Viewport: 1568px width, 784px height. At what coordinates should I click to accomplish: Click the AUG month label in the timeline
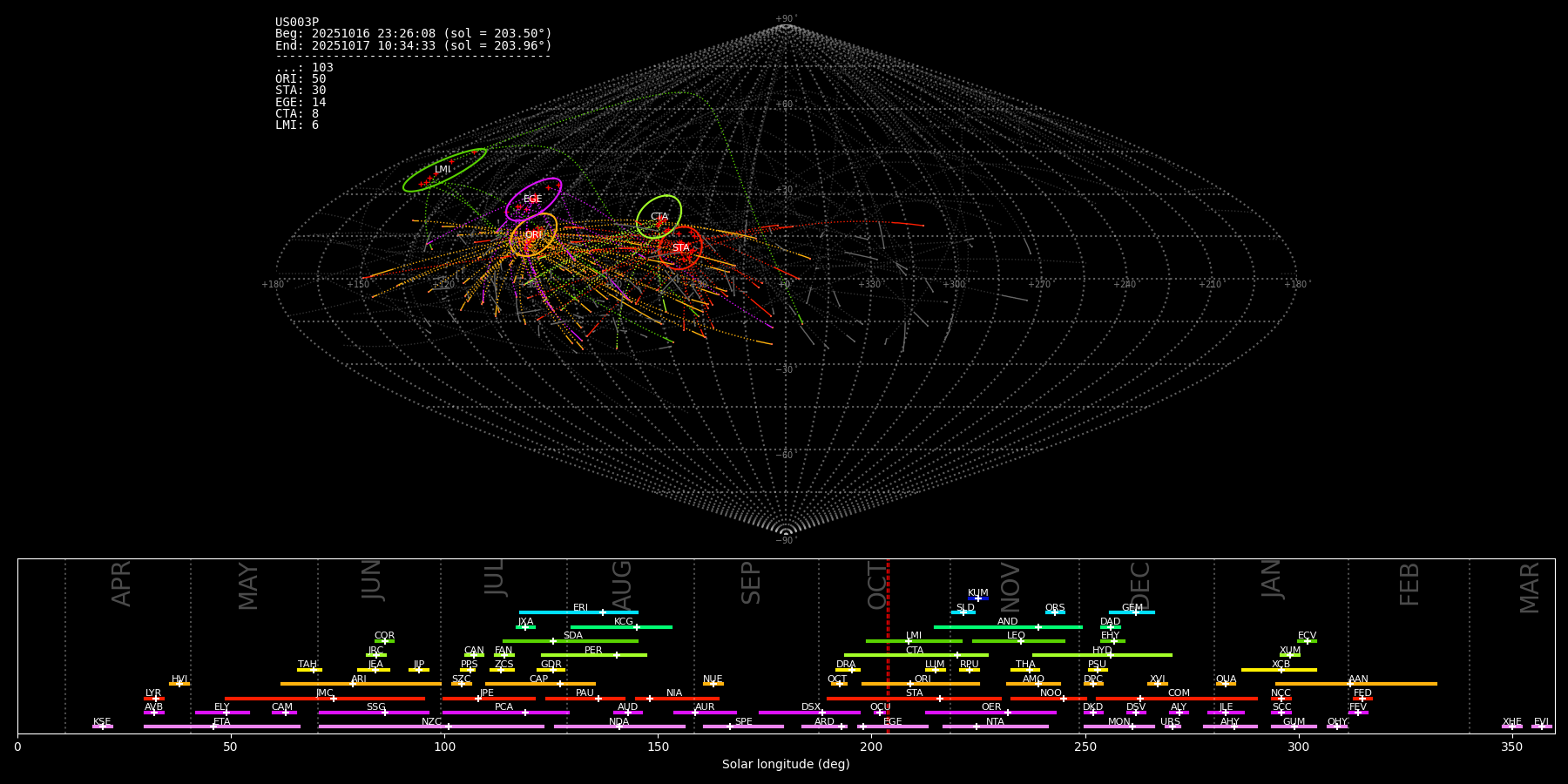point(621,585)
